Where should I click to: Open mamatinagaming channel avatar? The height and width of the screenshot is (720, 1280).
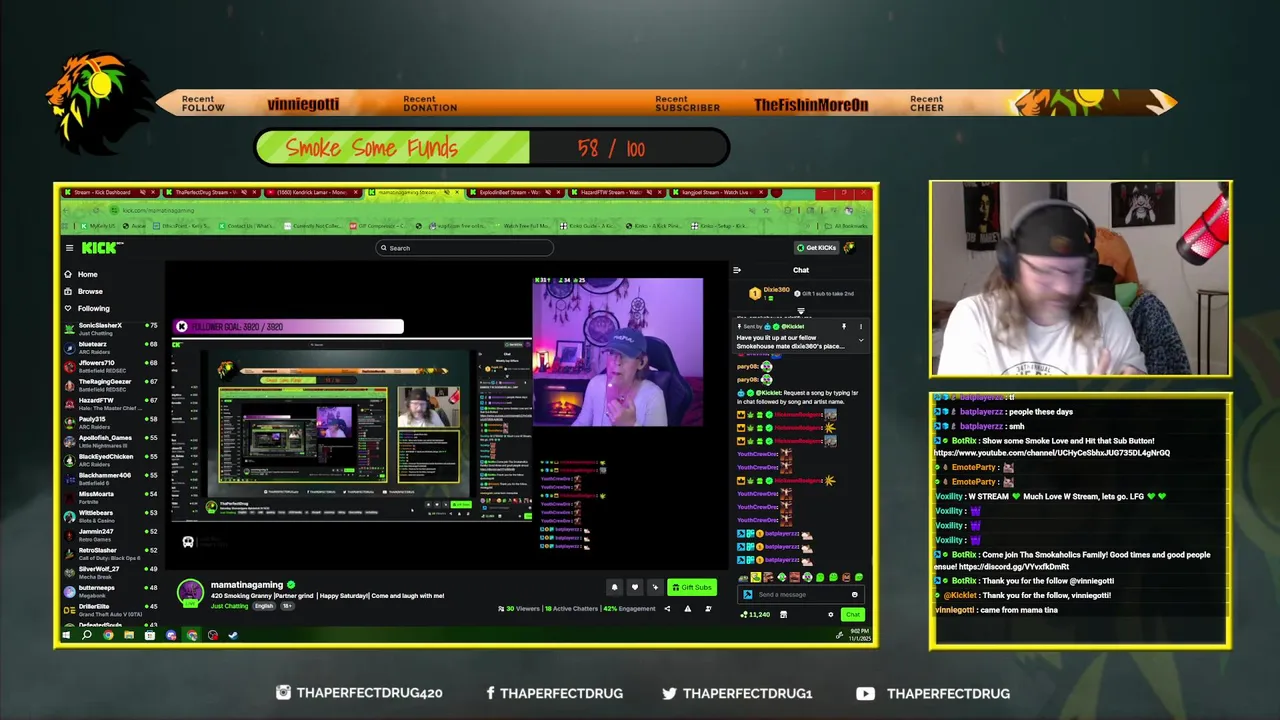coord(191,592)
